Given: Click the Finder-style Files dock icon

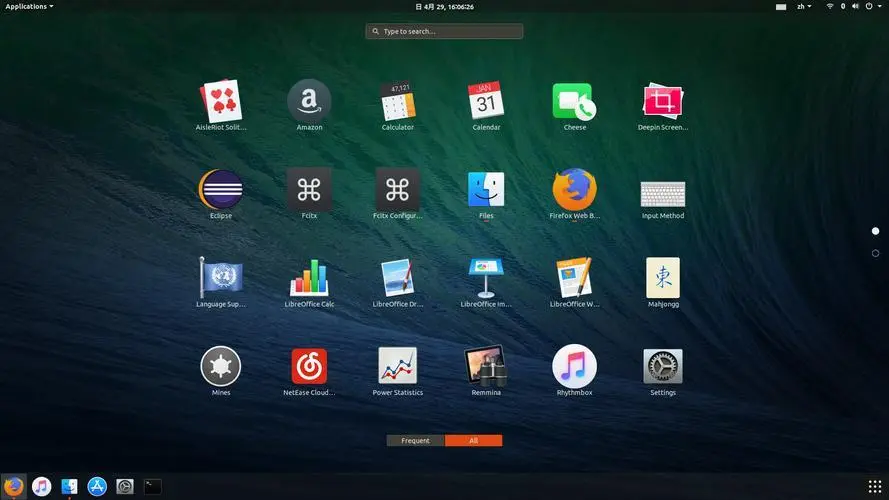Looking at the screenshot, I should [69, 486].
